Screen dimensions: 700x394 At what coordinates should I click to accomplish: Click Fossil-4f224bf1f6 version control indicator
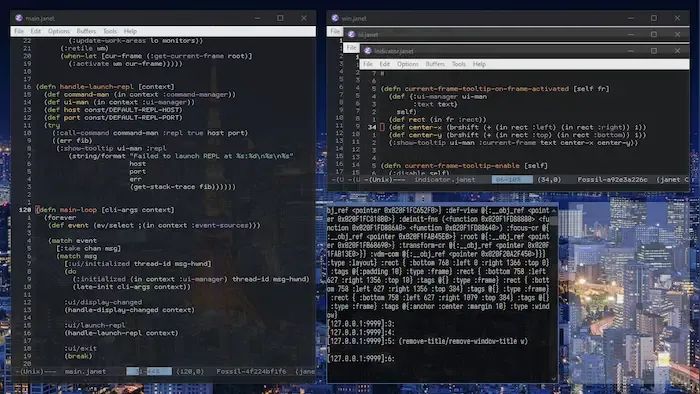(x=251, y=371)
